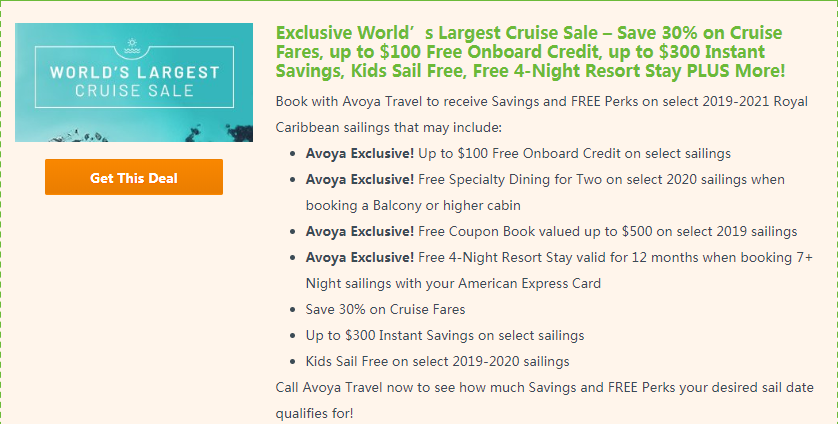Image resolution: width=838 pixels, height=424 pixels.
Task: Select the Free Coupon Book valued $500 line
Action: pyautogui.click(x=552, y=232)
